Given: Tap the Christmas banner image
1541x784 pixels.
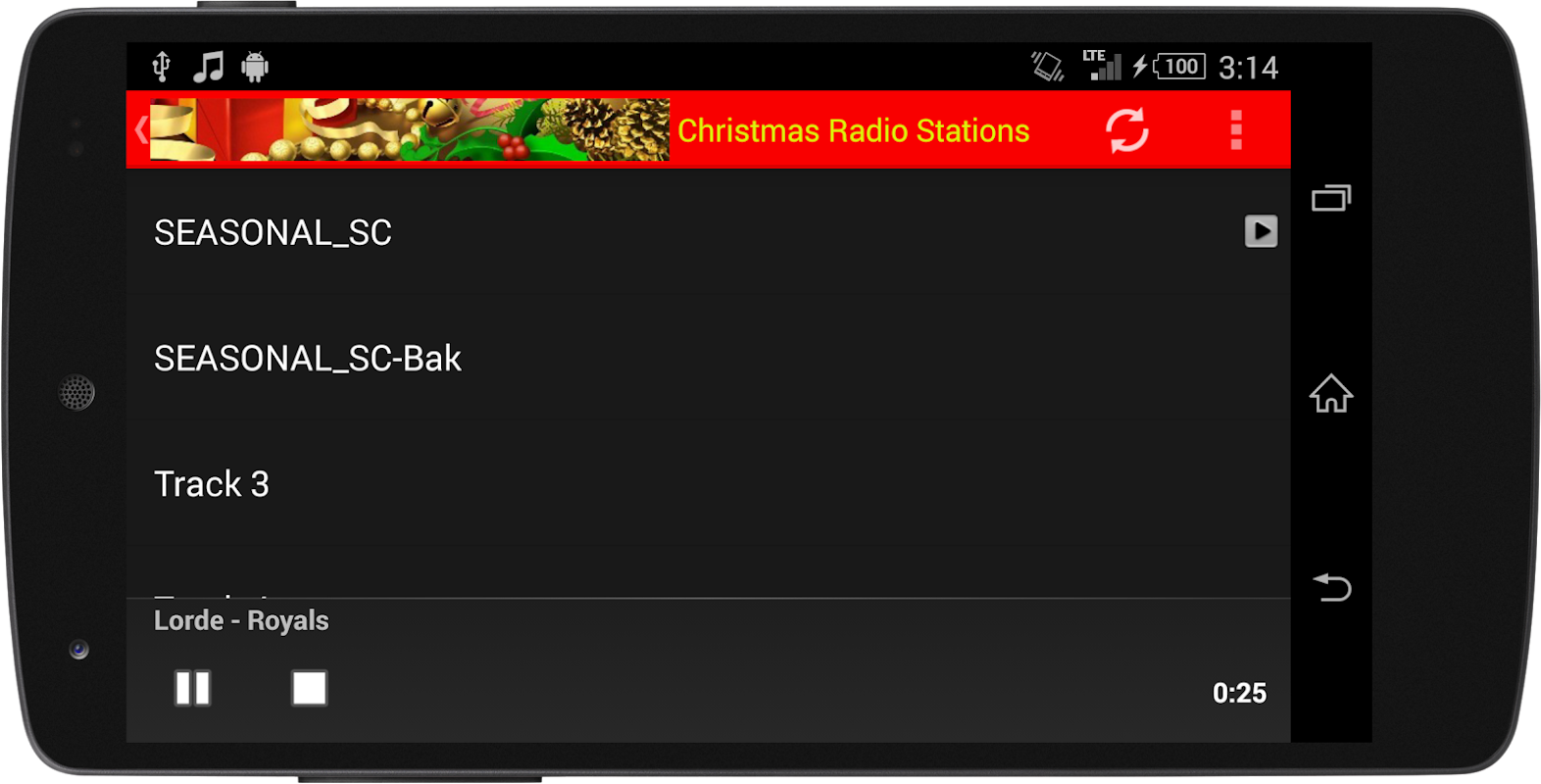Looking at the screenshot, I should (x=410, y=129).
